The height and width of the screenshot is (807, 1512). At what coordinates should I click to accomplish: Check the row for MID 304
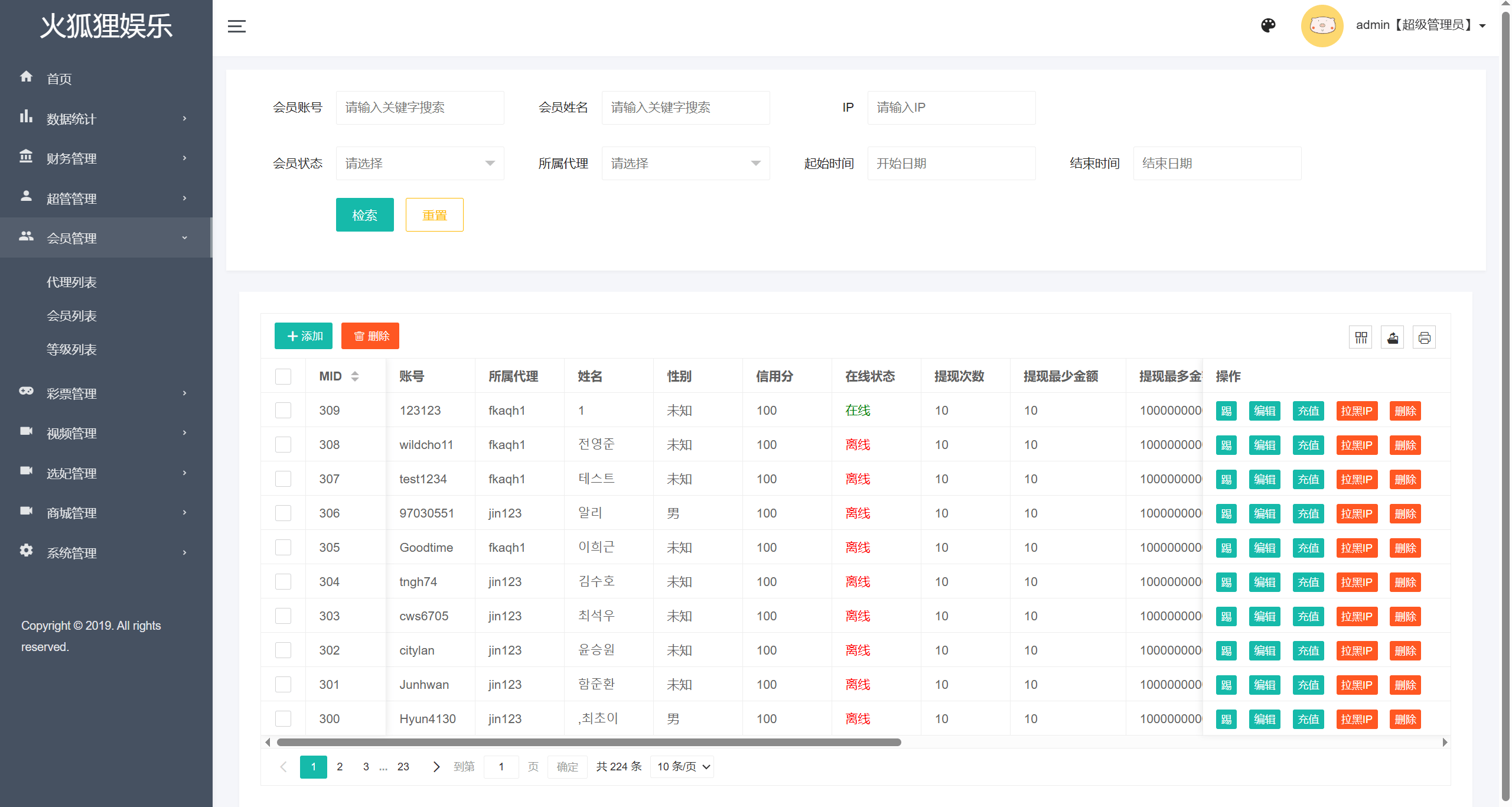click(x=283, y=582)
